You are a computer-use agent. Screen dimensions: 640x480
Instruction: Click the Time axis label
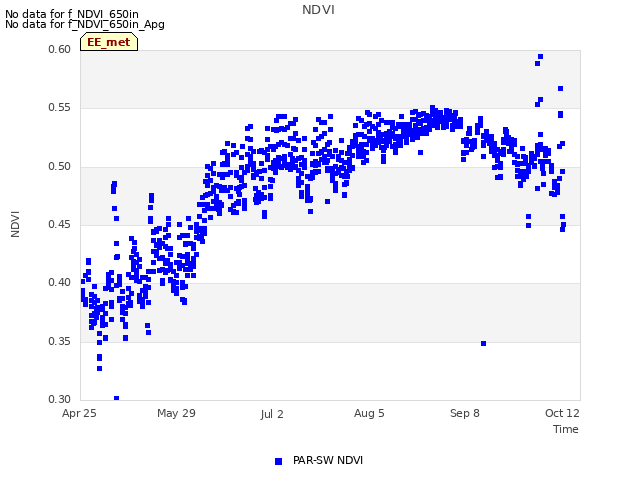tap(566, 429)
